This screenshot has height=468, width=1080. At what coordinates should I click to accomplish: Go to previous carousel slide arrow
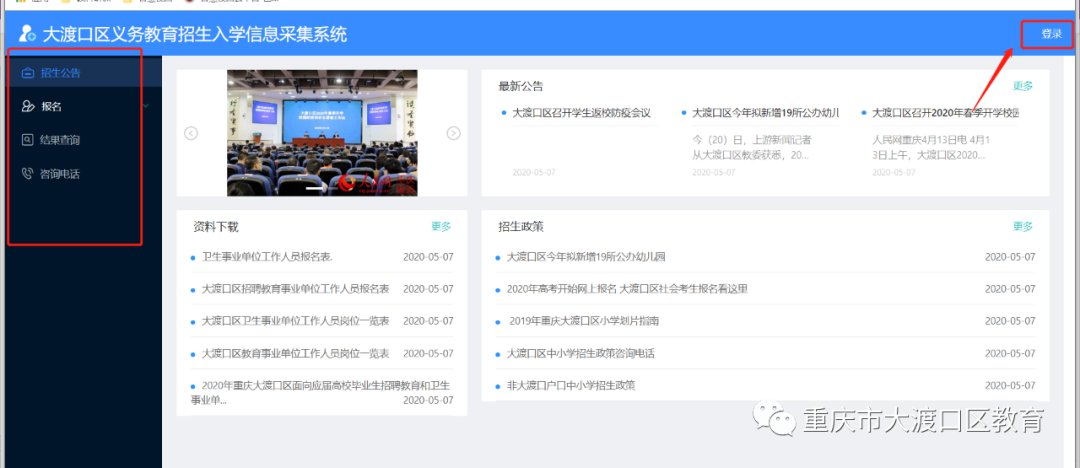click(x=191, y=133)
